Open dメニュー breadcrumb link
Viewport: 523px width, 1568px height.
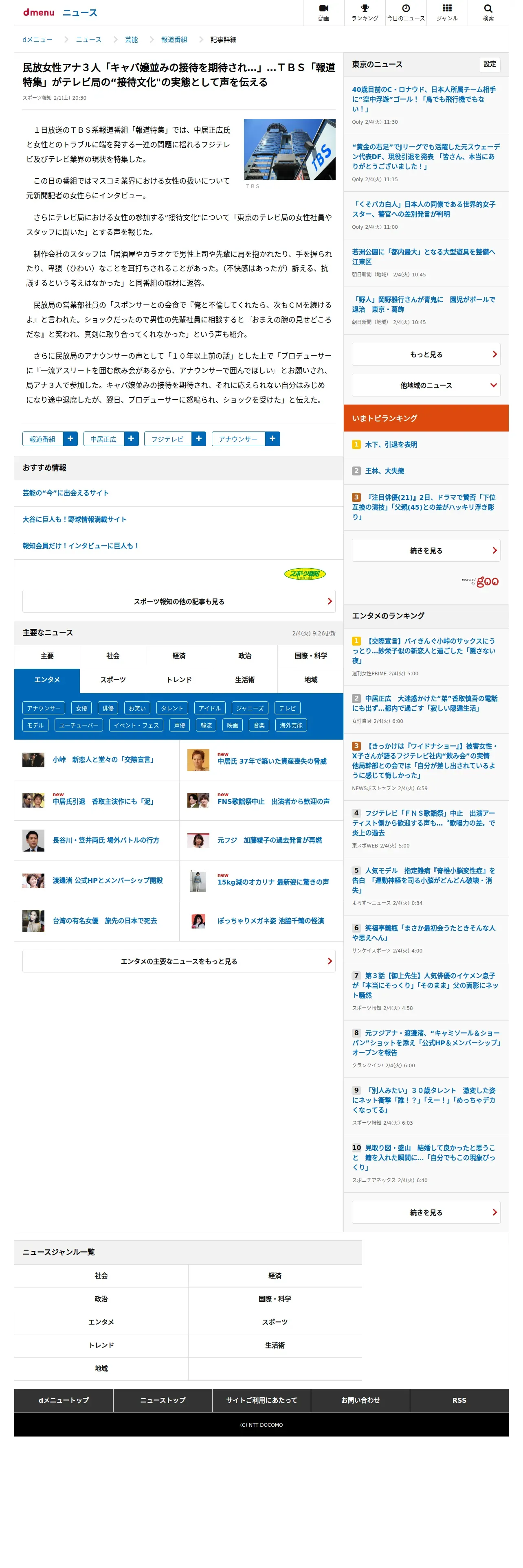(38, 39)
